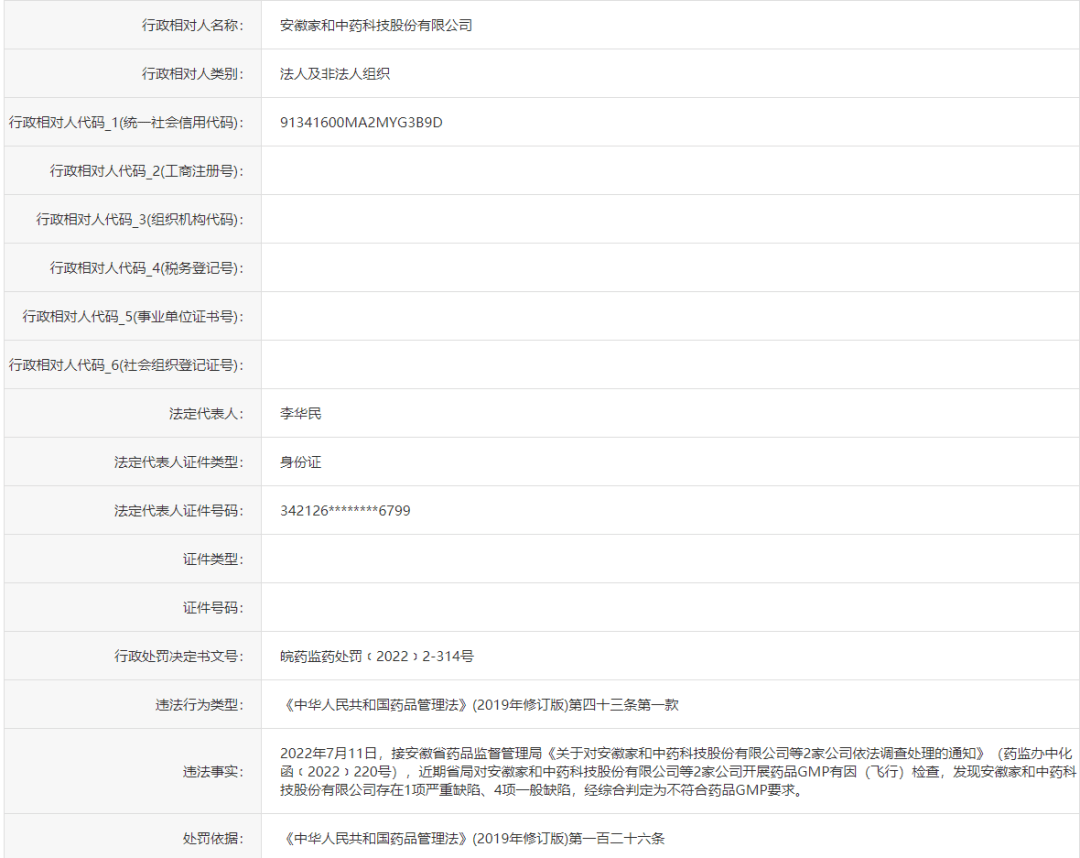This screenshot has width=1080, height=858.
Task: Select the 身份证 value
Action: tap(300, 462)
